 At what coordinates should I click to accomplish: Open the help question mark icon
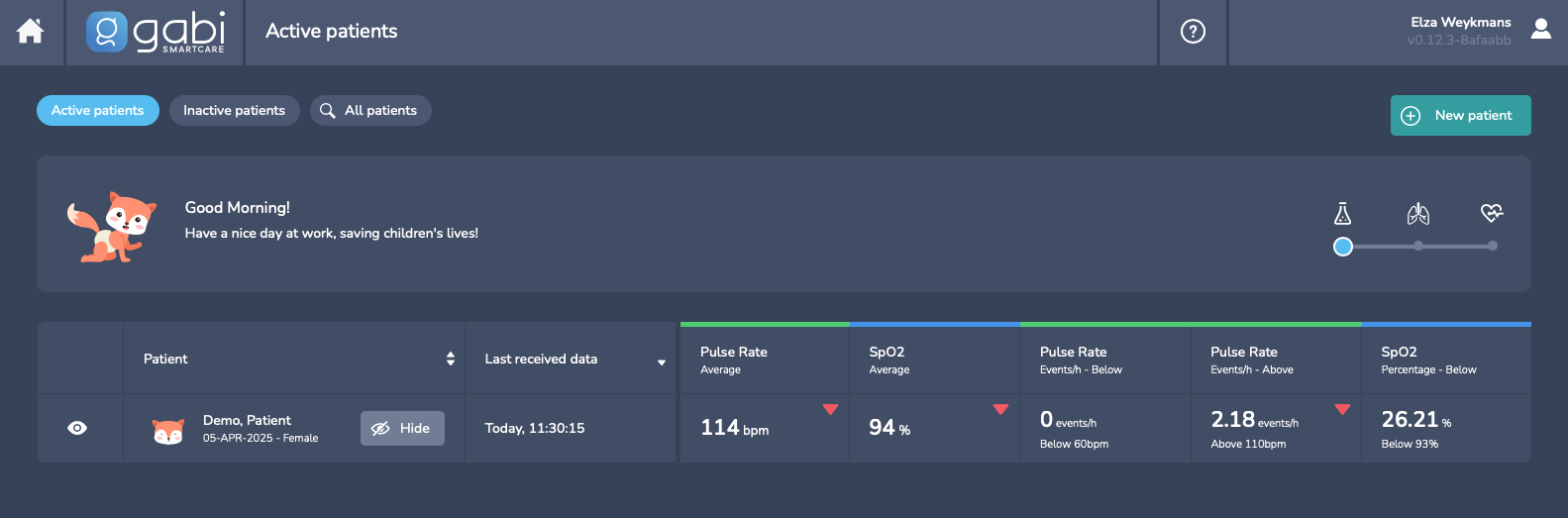pyautogui.click(x=1193, y=32)
